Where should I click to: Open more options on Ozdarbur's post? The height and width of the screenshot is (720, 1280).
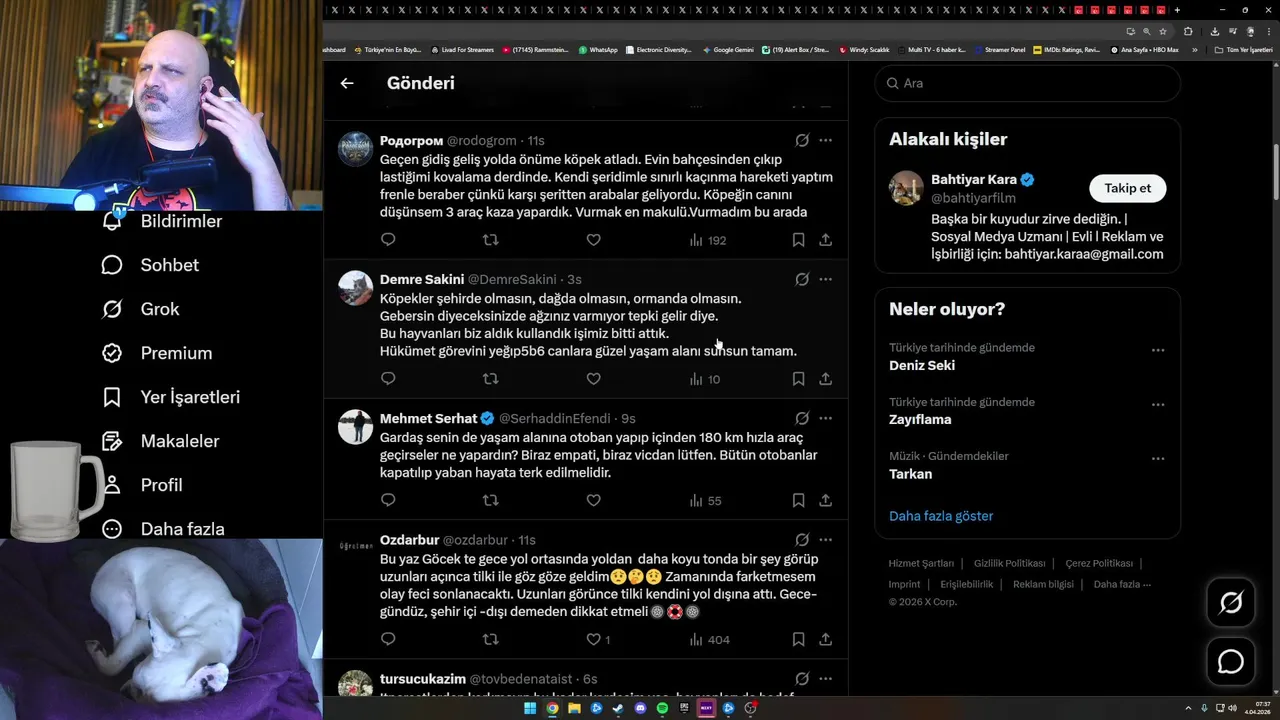[x=825, y=539]
